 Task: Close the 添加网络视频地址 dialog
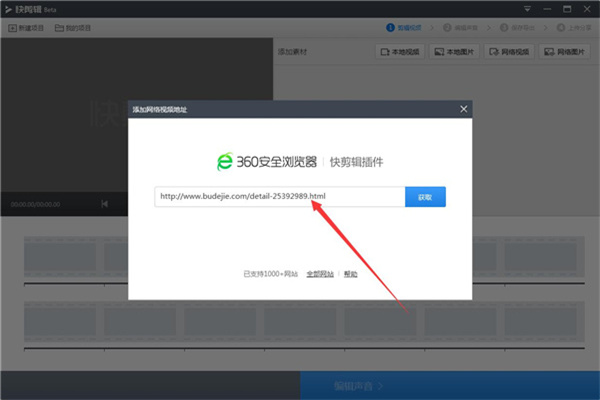[463, 109]
